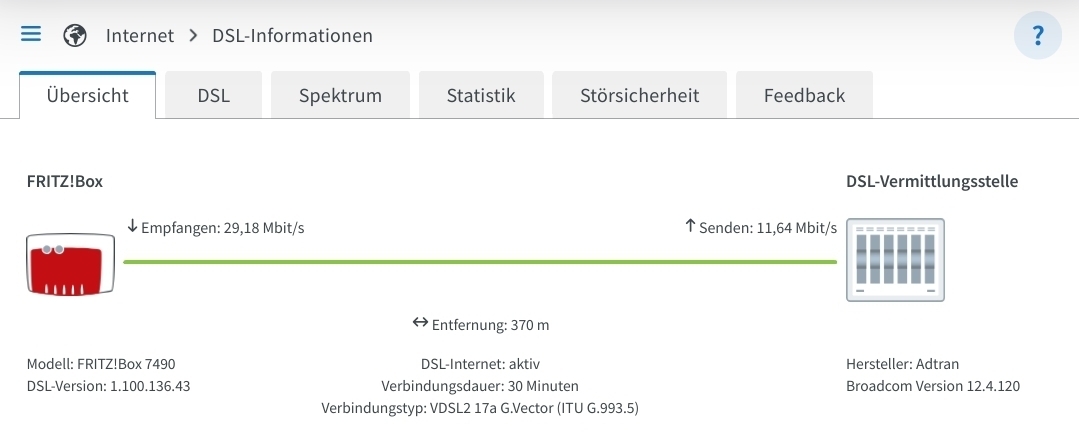Viewport: 1079px width, 446px height.
Task: Open the DSL tab
Action: tap(213, 95)
